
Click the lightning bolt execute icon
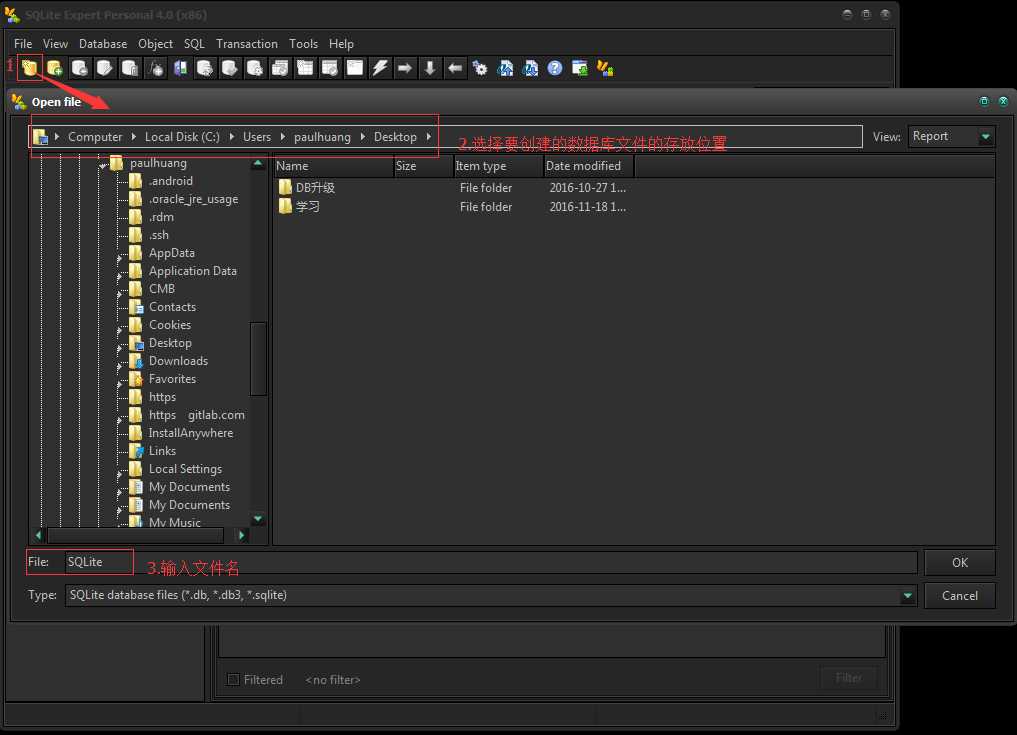click(x=380, y=67)
